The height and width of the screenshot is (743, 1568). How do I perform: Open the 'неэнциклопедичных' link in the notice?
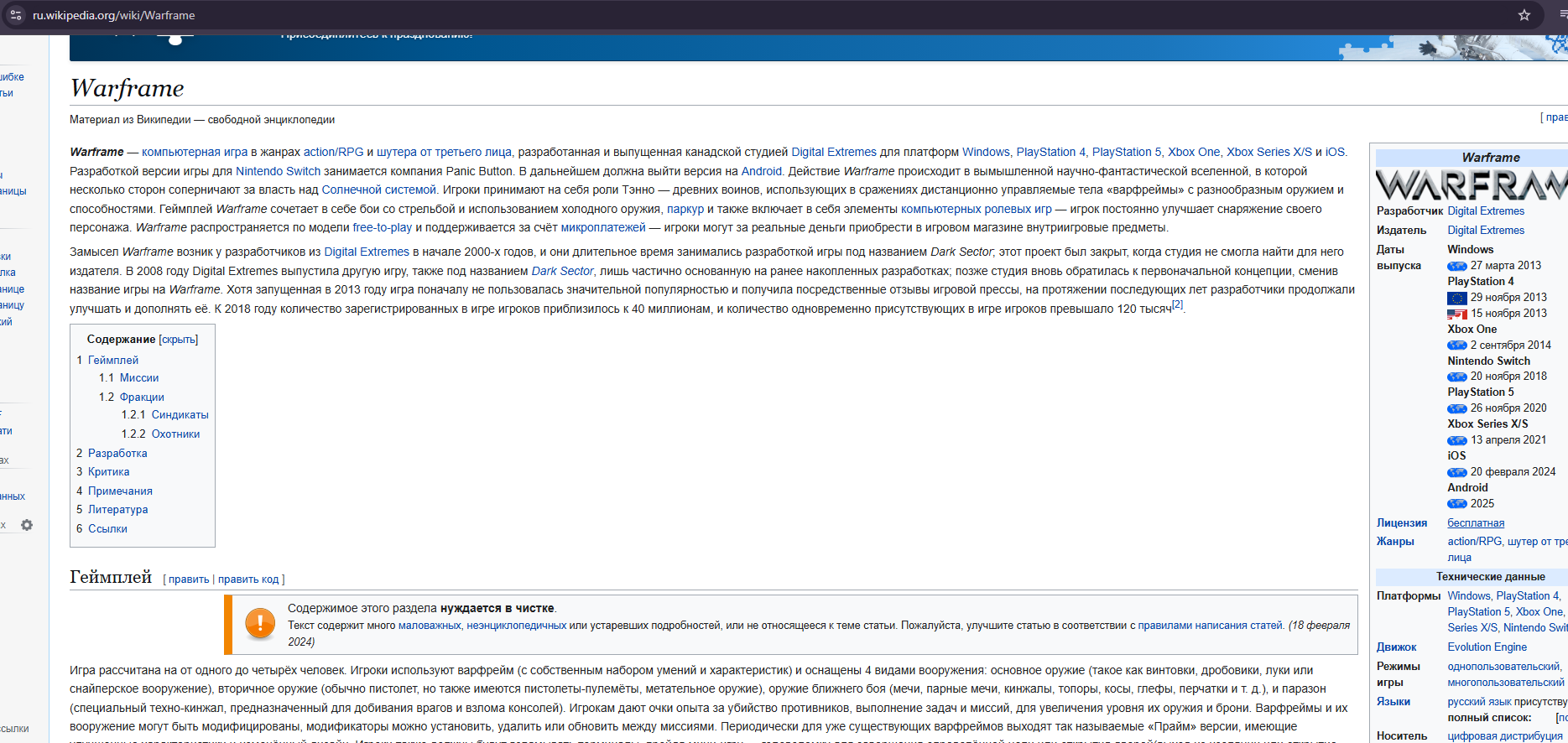pyautogui.click(x=517, y=626)
